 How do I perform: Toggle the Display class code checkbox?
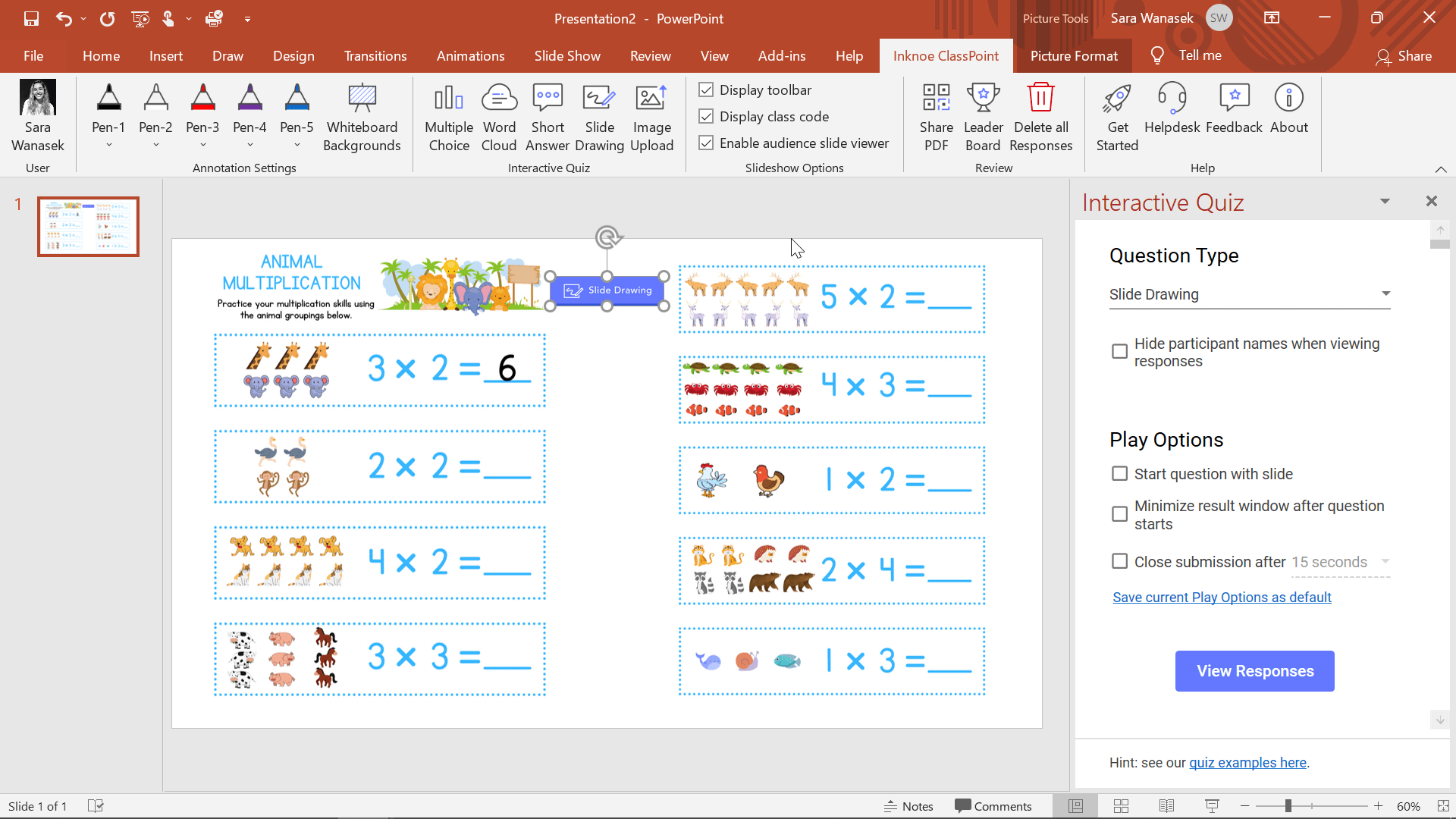pyautogui.click(x=706, y=117)
